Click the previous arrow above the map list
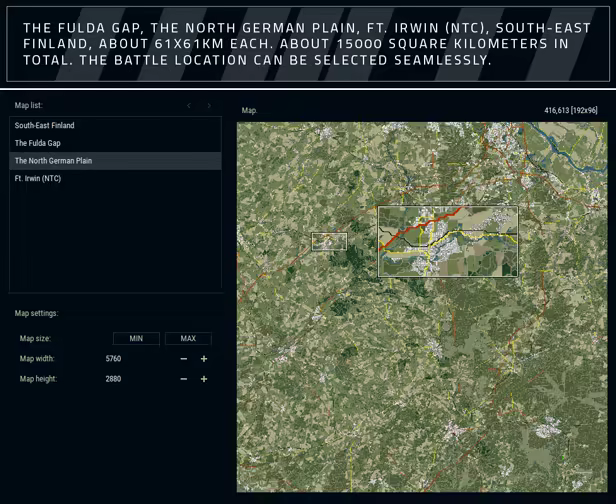This screenshot has height=504, width=616. pos(189,106)
